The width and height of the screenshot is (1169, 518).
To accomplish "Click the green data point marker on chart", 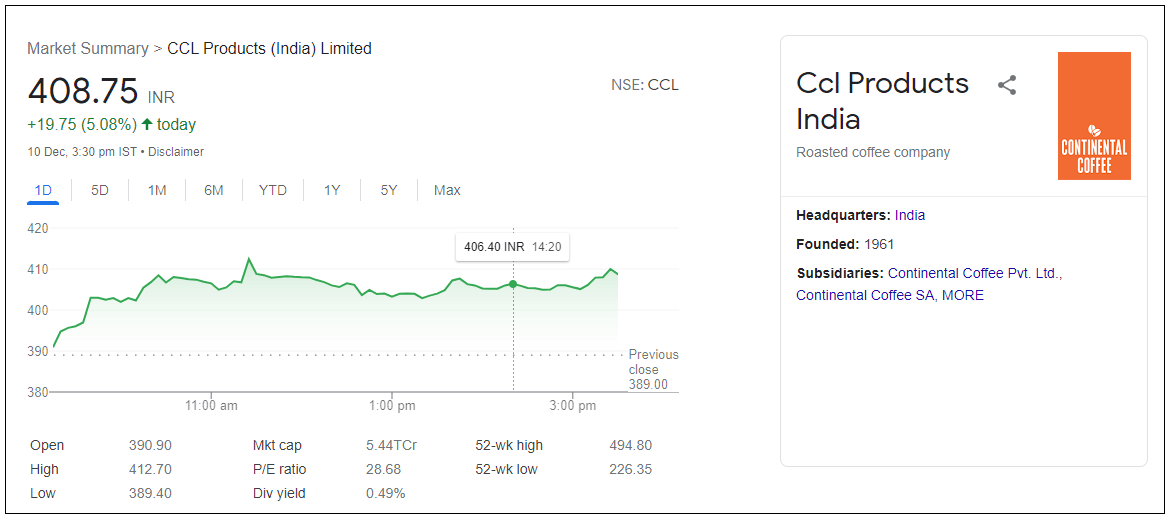I will coord(513,284).
